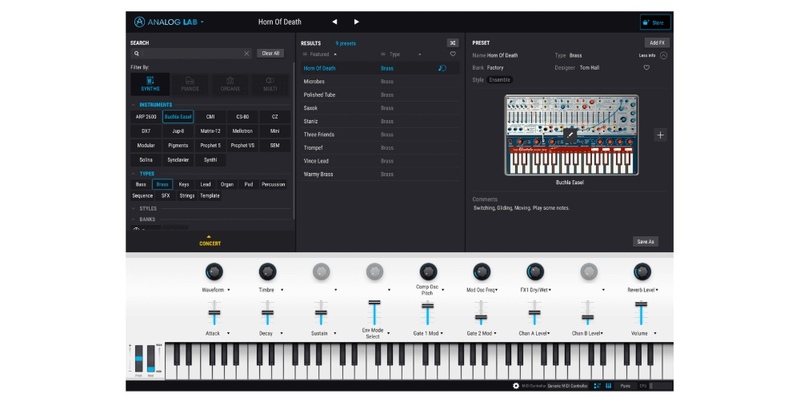The height and width of the screenshot is (406, 800).
Task: Toggle the Synclavier instrument filter
Action: [178, 160]
